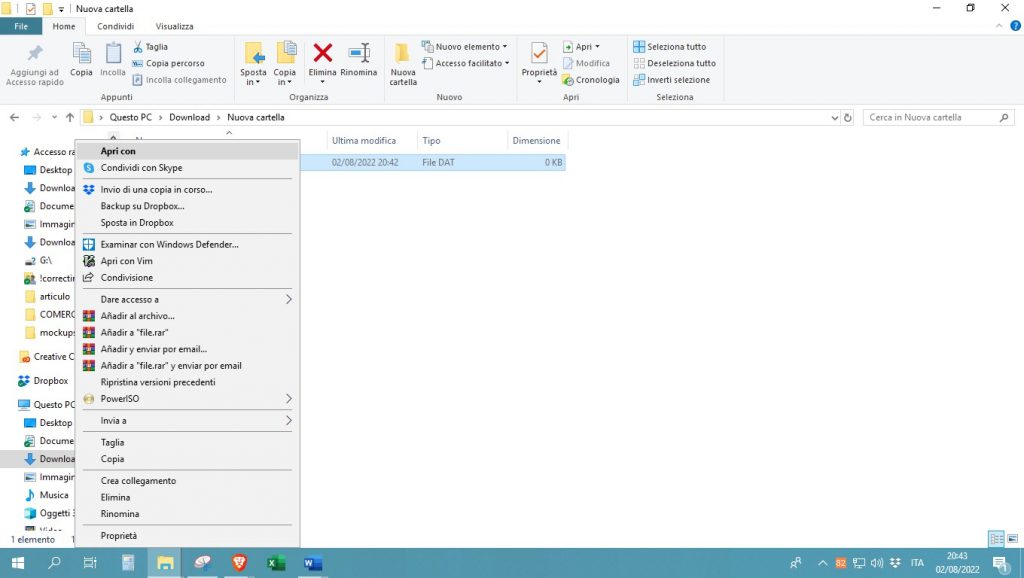1024x578 pixels.
Task: Switch to the Visualizza ribbon tab
Action: (174, 26)
